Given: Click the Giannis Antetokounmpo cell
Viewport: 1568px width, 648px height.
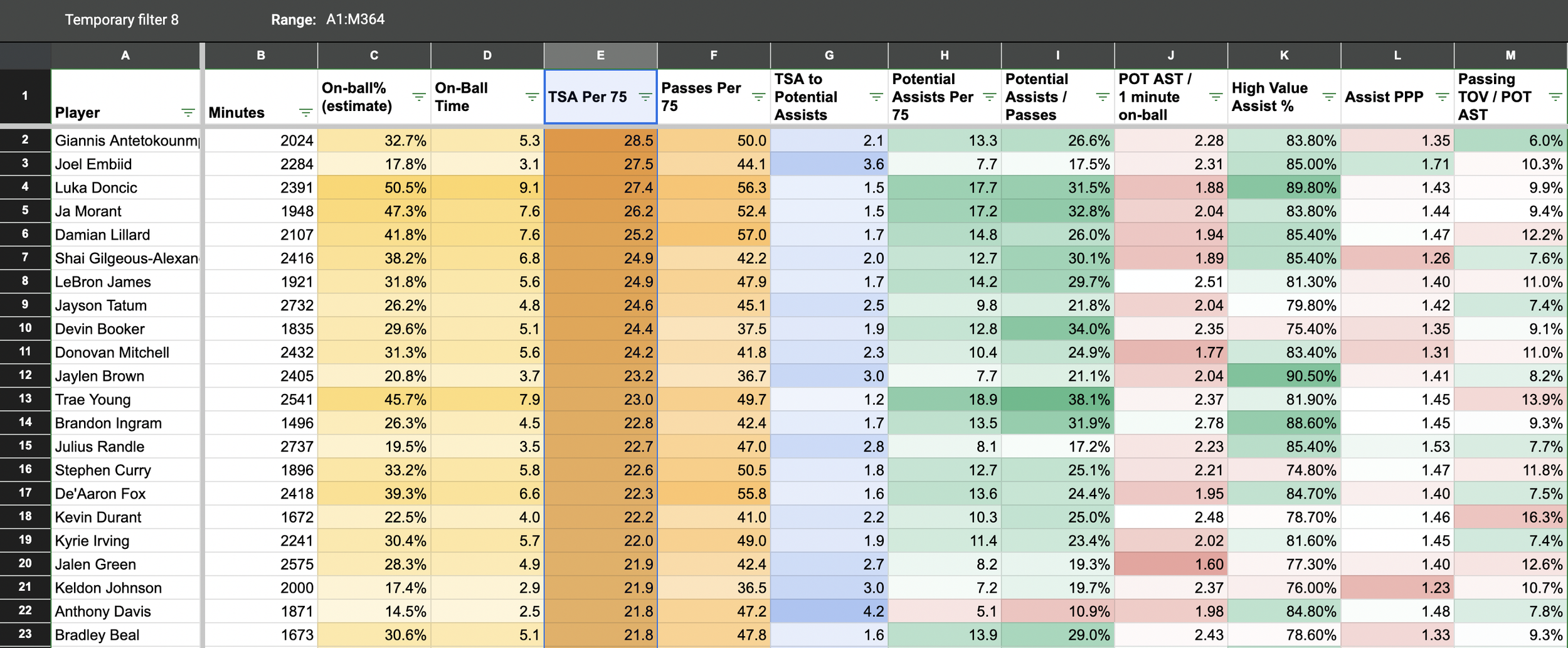Looking at the screenshot, I should (125, 141).
